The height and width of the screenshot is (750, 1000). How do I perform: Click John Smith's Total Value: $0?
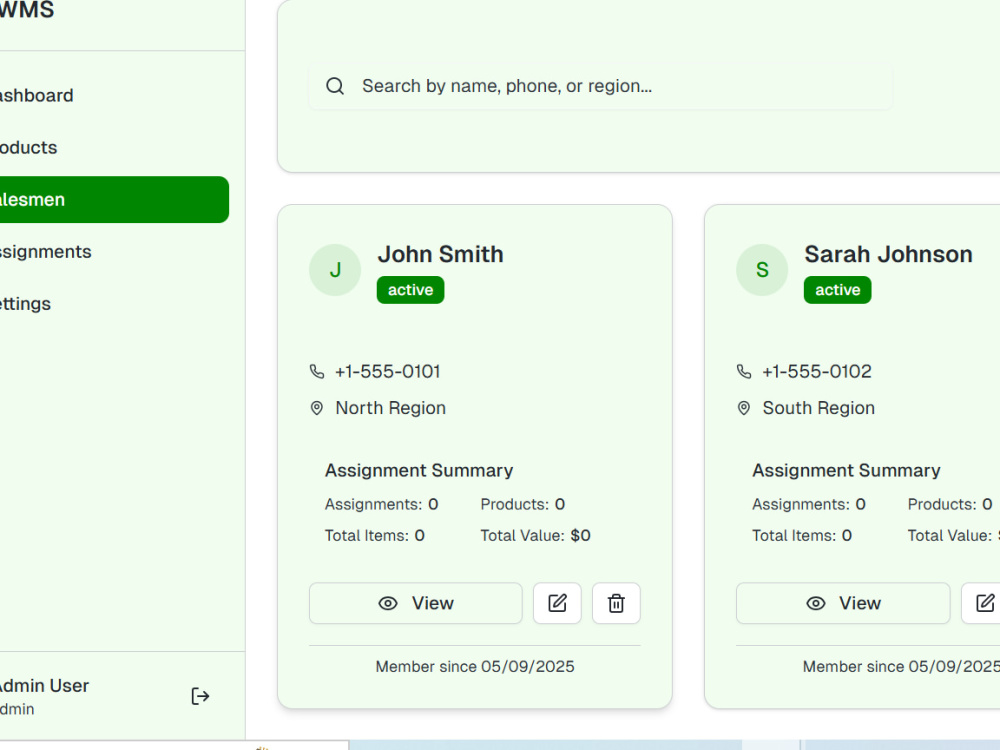tap(536, 536)
